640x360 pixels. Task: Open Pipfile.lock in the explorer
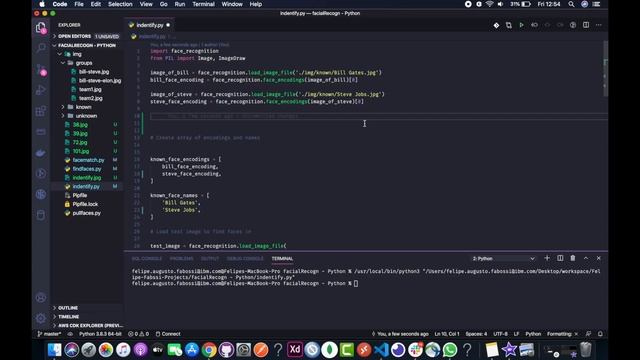(85, 204)
